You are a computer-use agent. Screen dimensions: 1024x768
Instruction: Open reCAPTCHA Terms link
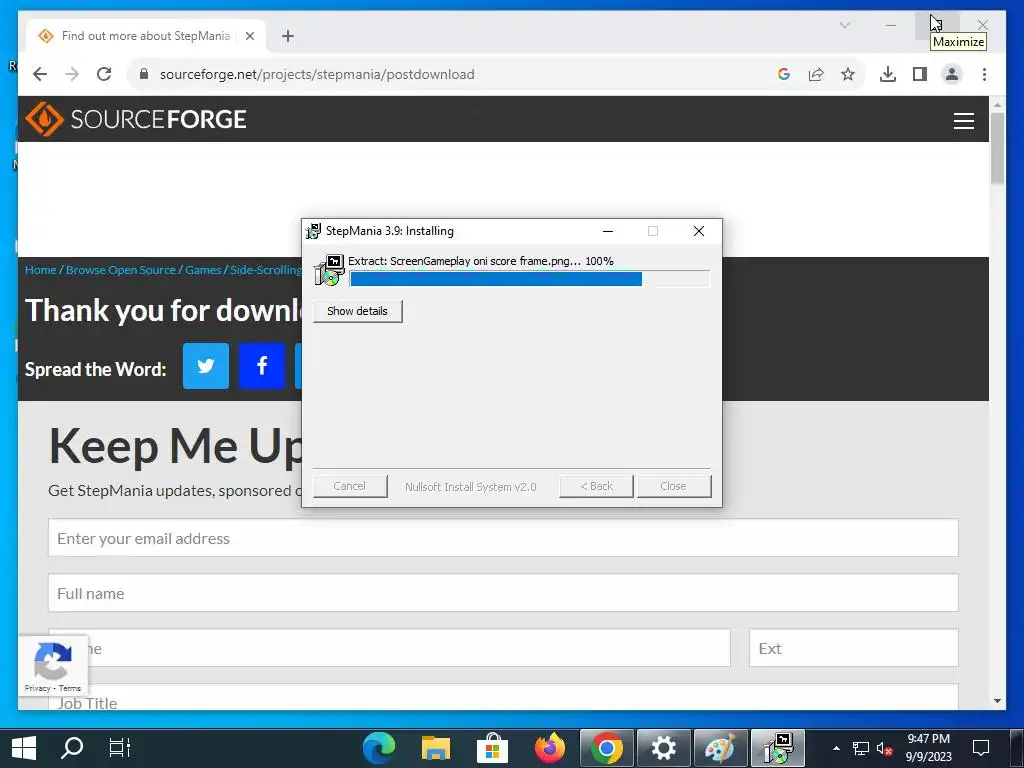point(69,688)
